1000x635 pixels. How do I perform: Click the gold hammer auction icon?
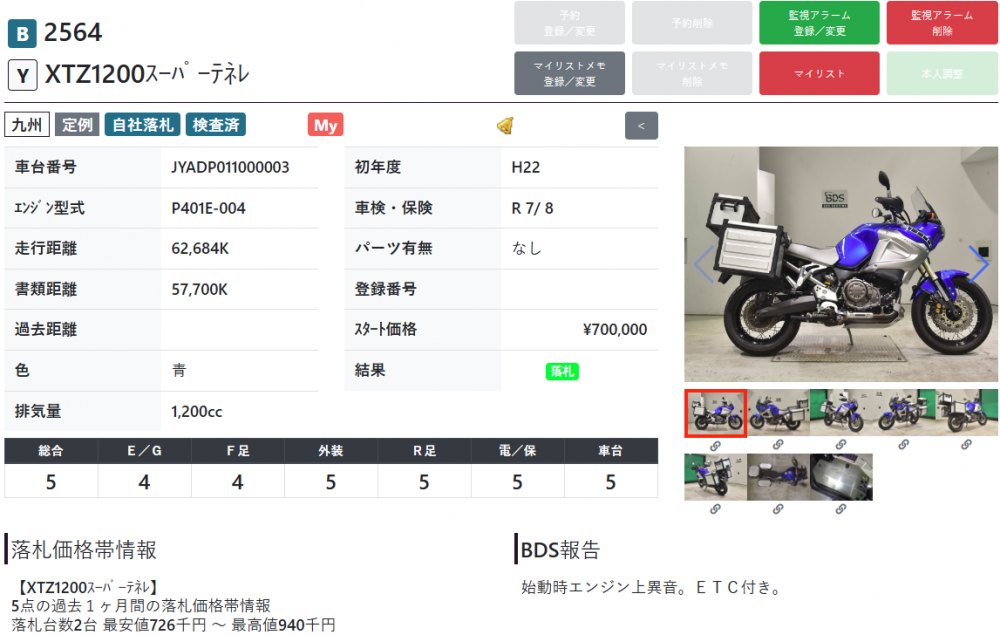point(506,125)
